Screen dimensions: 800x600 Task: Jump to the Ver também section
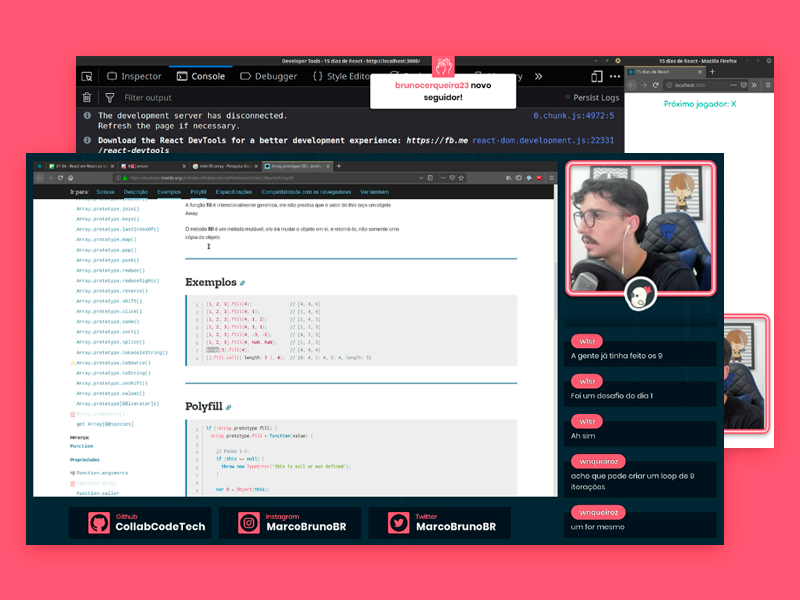[x=374, y=192]
